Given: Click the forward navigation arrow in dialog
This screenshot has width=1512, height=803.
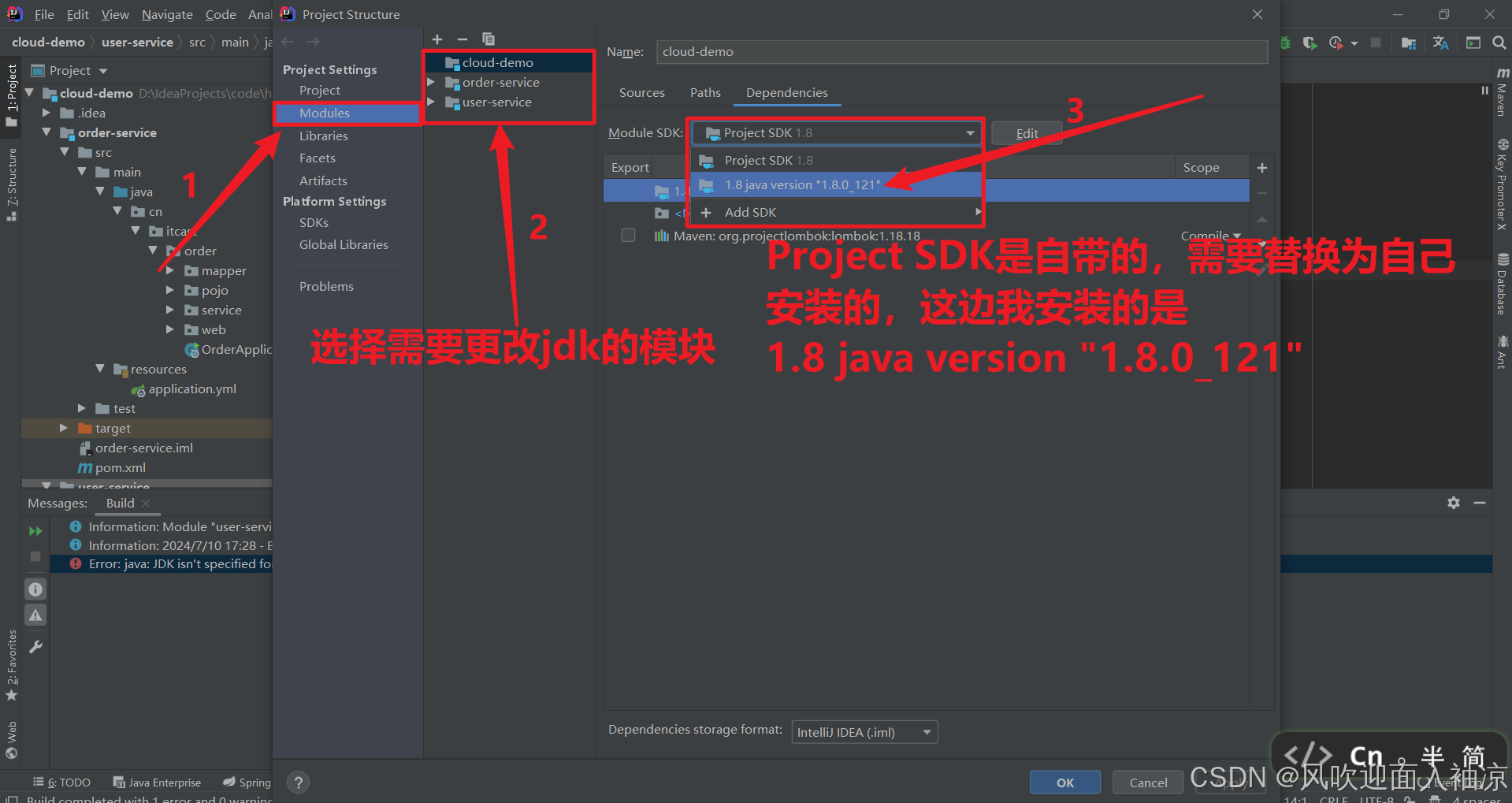Looking at the screenshot, I should 314,42.
